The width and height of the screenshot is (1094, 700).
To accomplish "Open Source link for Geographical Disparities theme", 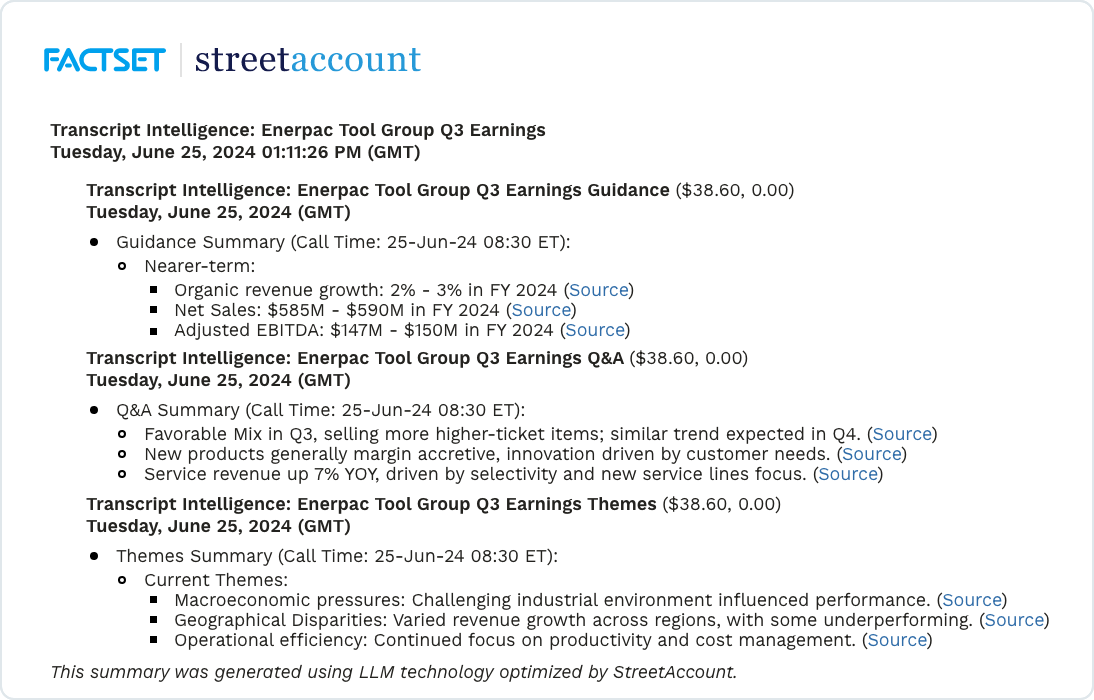I will coord(1014,620).
